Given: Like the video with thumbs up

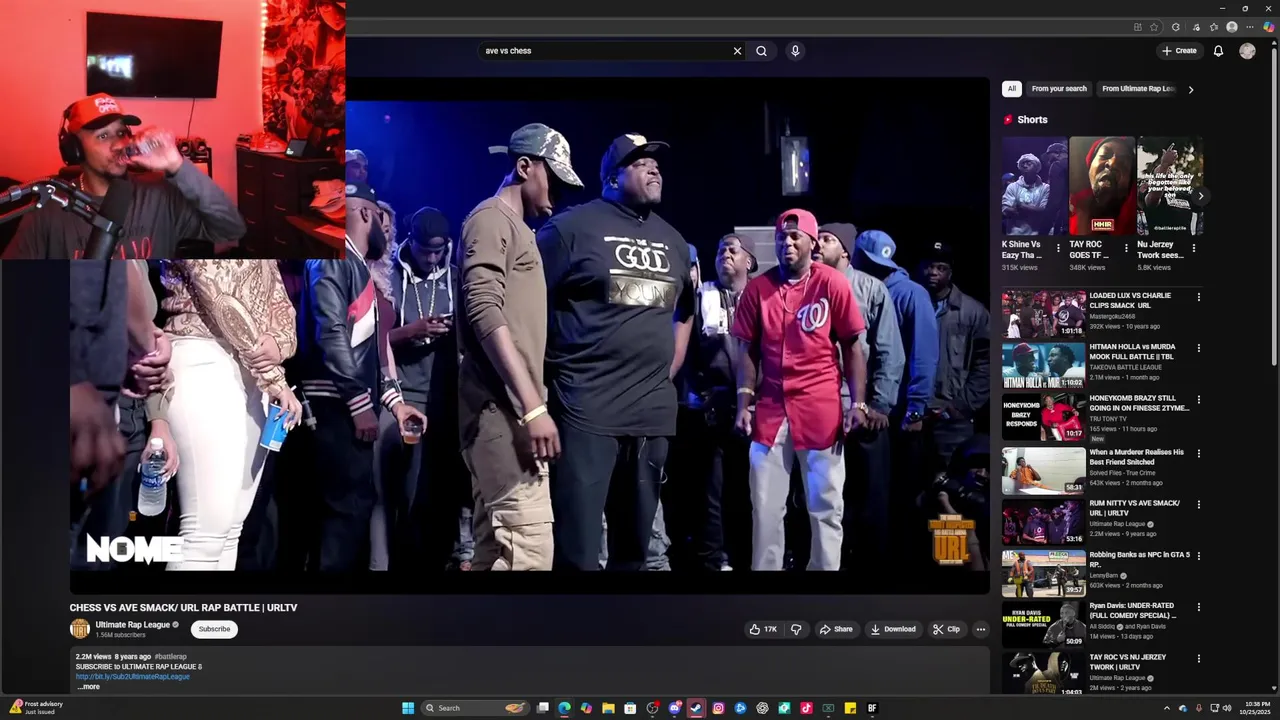Looking at the screenshot, I should click(763, 629).
